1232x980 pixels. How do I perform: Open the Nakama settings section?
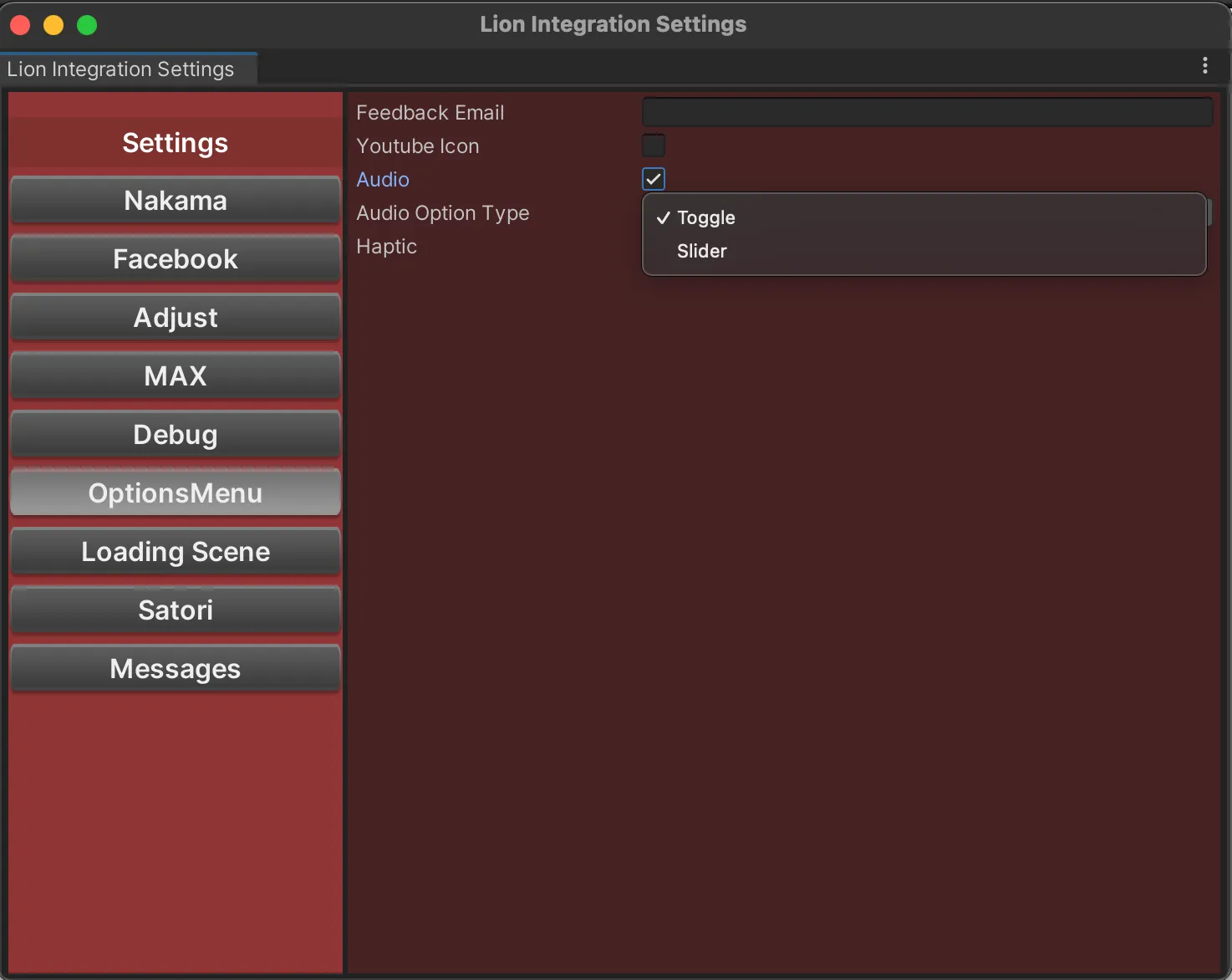coord(176,201)
